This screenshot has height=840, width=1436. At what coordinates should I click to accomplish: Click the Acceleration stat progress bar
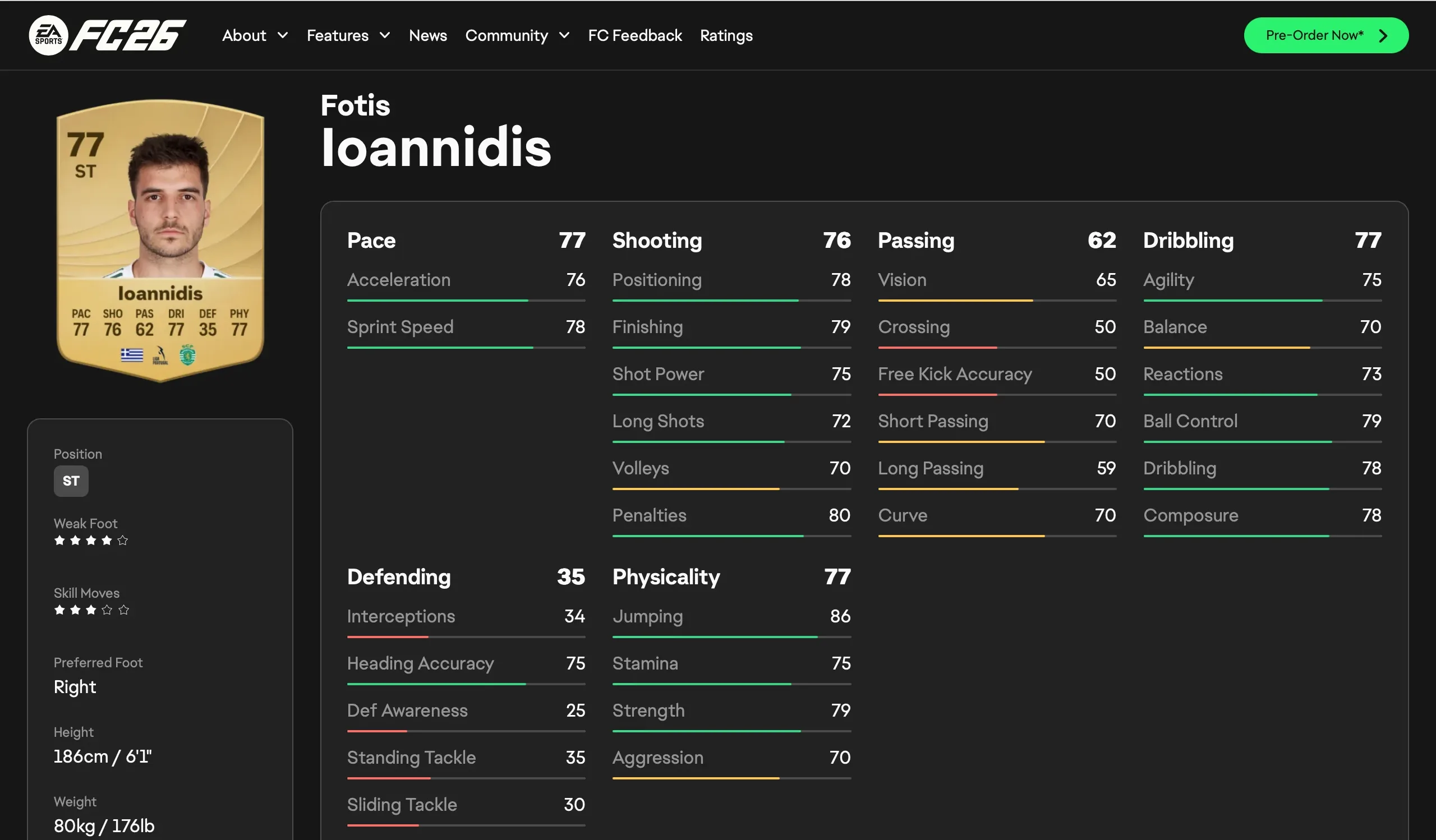coord(466,300)
